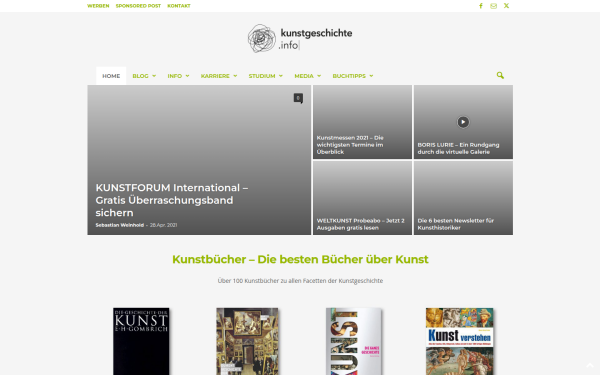Screen dimensions: 600x375
Task: Open the Gombrich Geschichte der Kunst book
Action: [x=141, y=341]
